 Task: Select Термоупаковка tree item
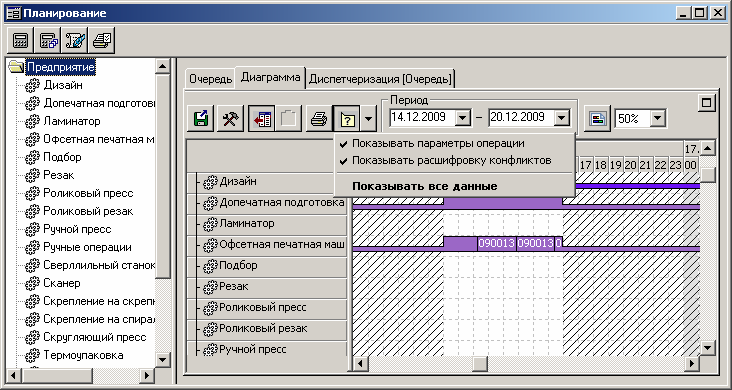[83, 355]
